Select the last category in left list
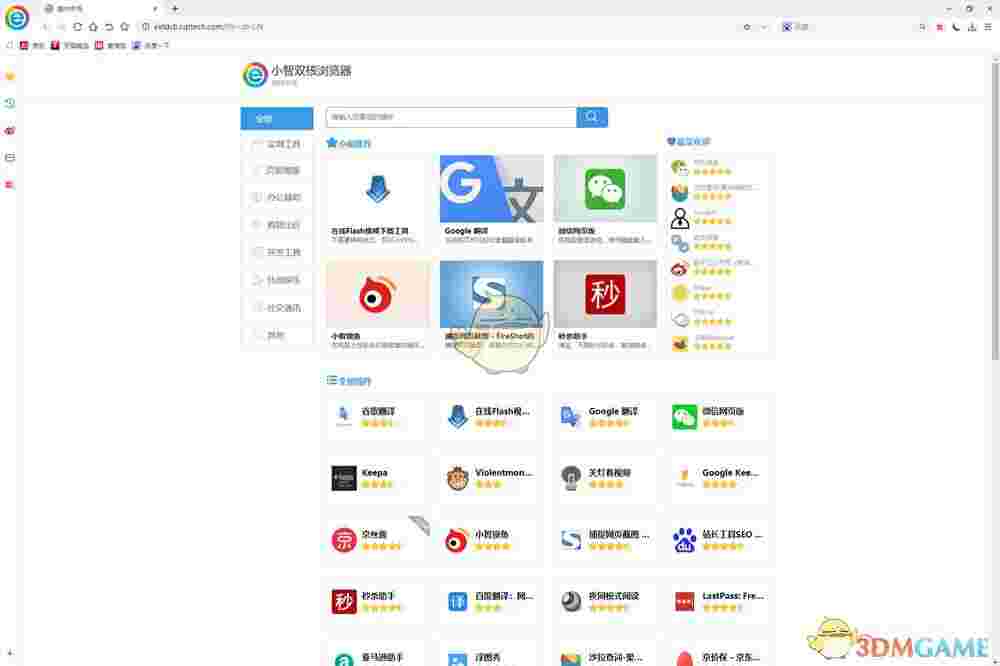 tap(277, 335)
